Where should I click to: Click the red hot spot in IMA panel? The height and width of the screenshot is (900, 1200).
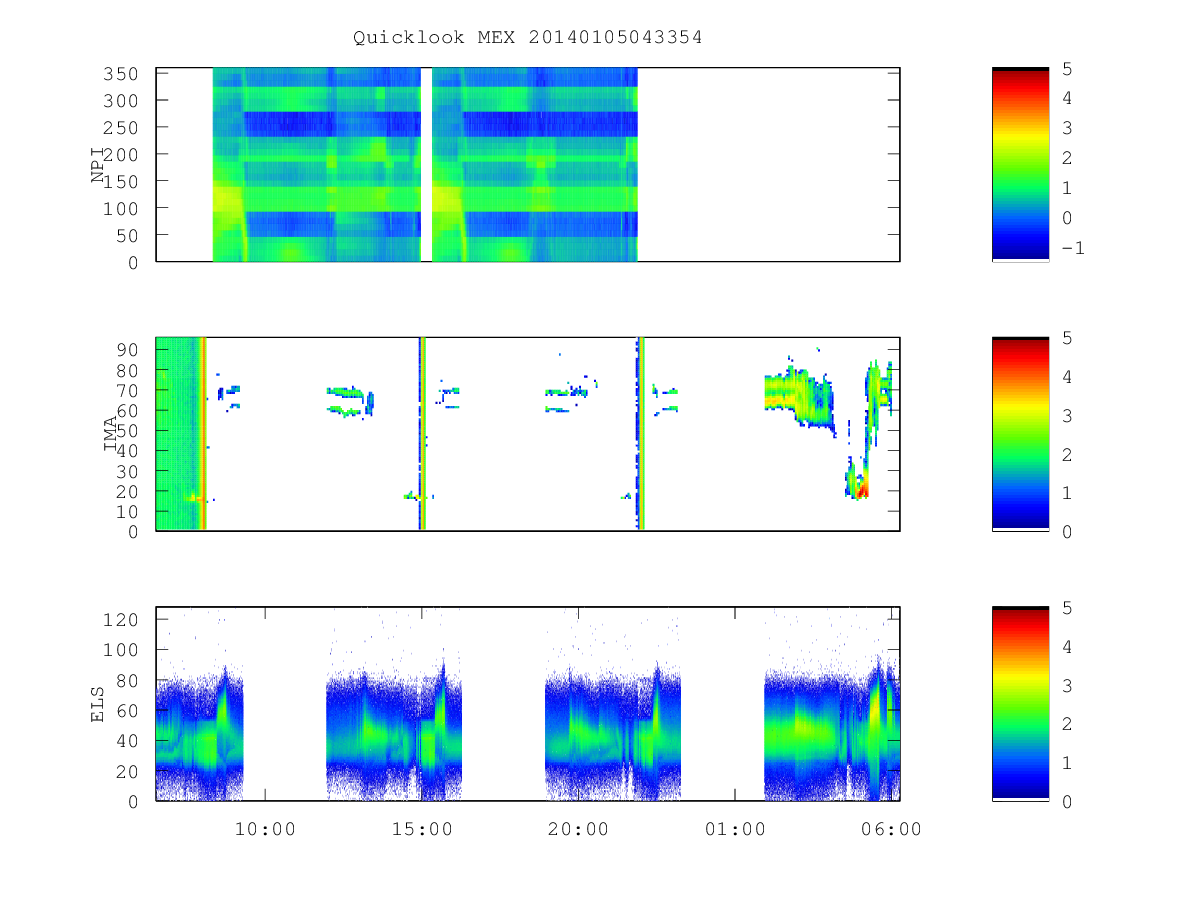862,490
